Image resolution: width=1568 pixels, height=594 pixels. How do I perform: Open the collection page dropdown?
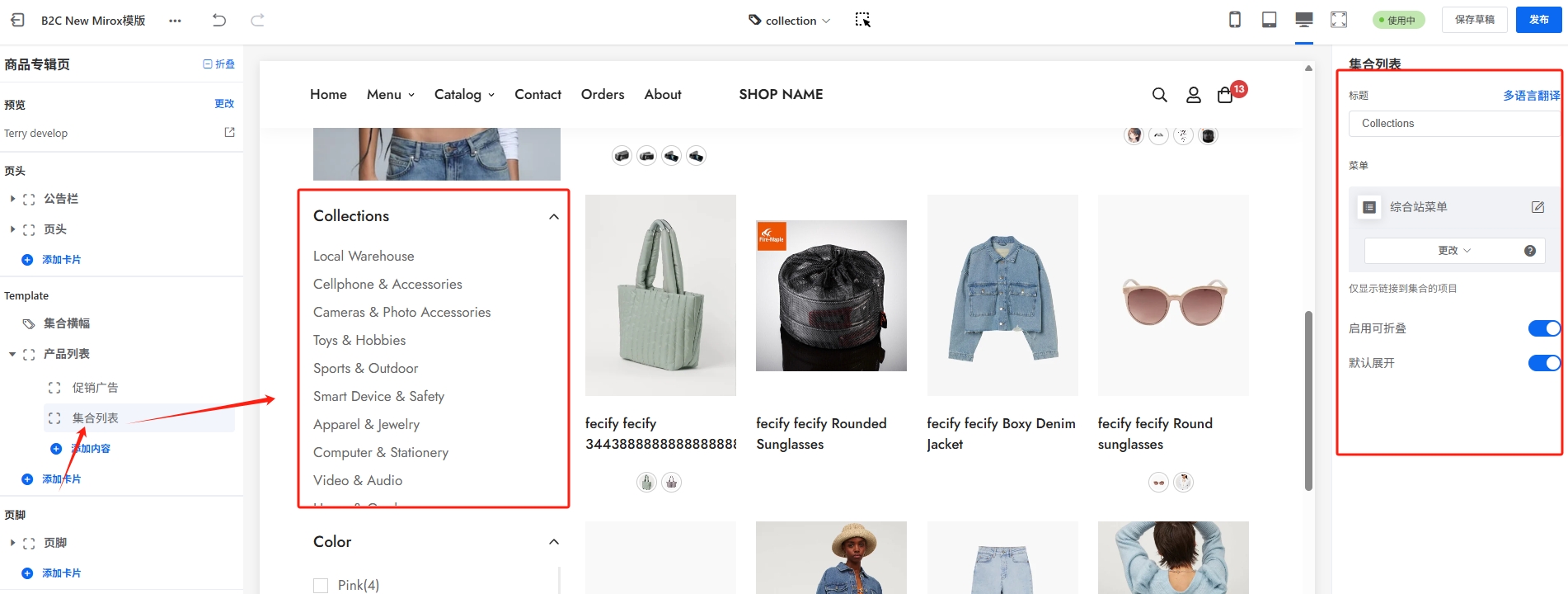(x=790, y=21)
